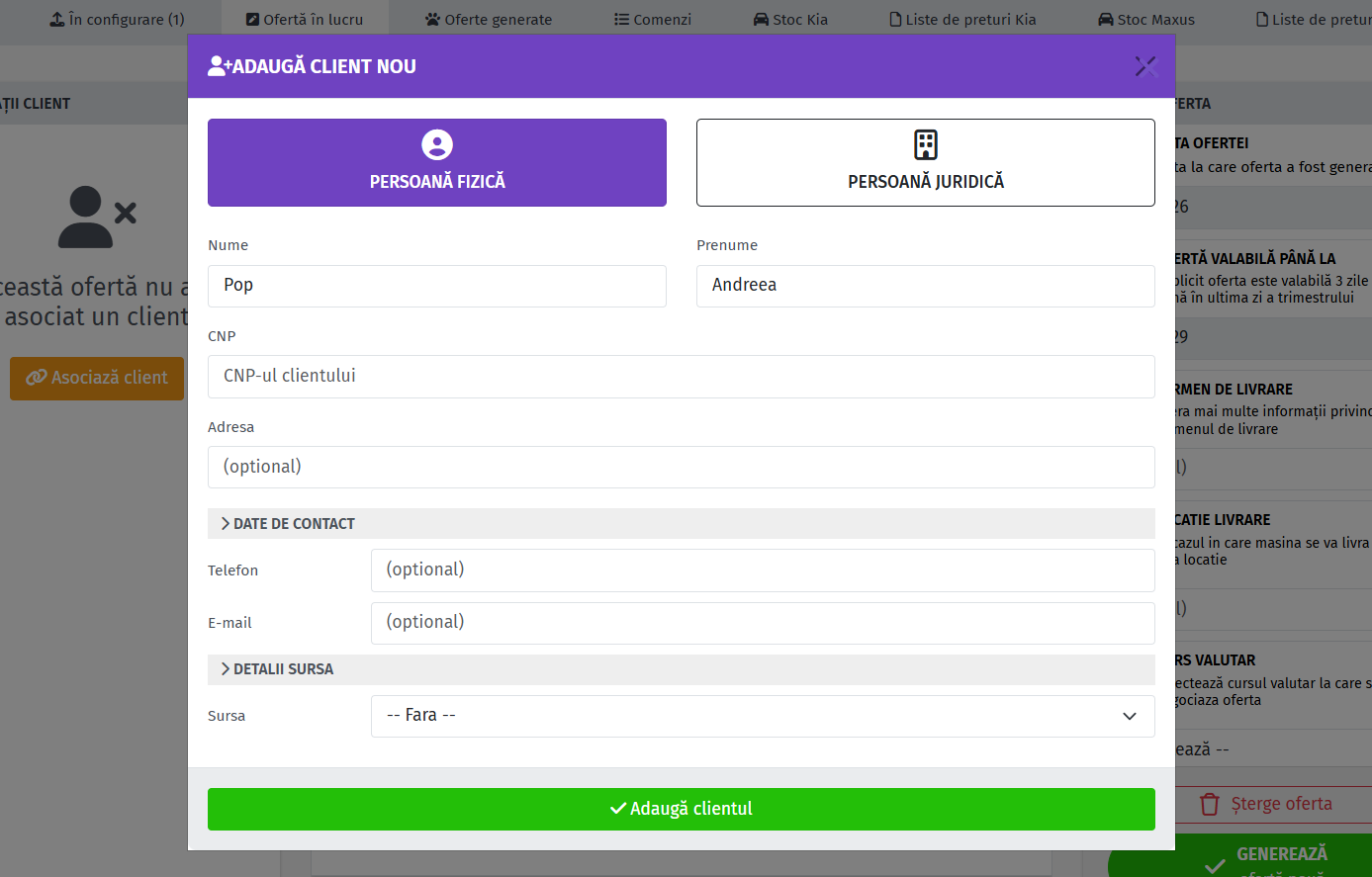Click the add-user icon in dialog header
This screenshot has height=877, width=1372.
point(220,66)
